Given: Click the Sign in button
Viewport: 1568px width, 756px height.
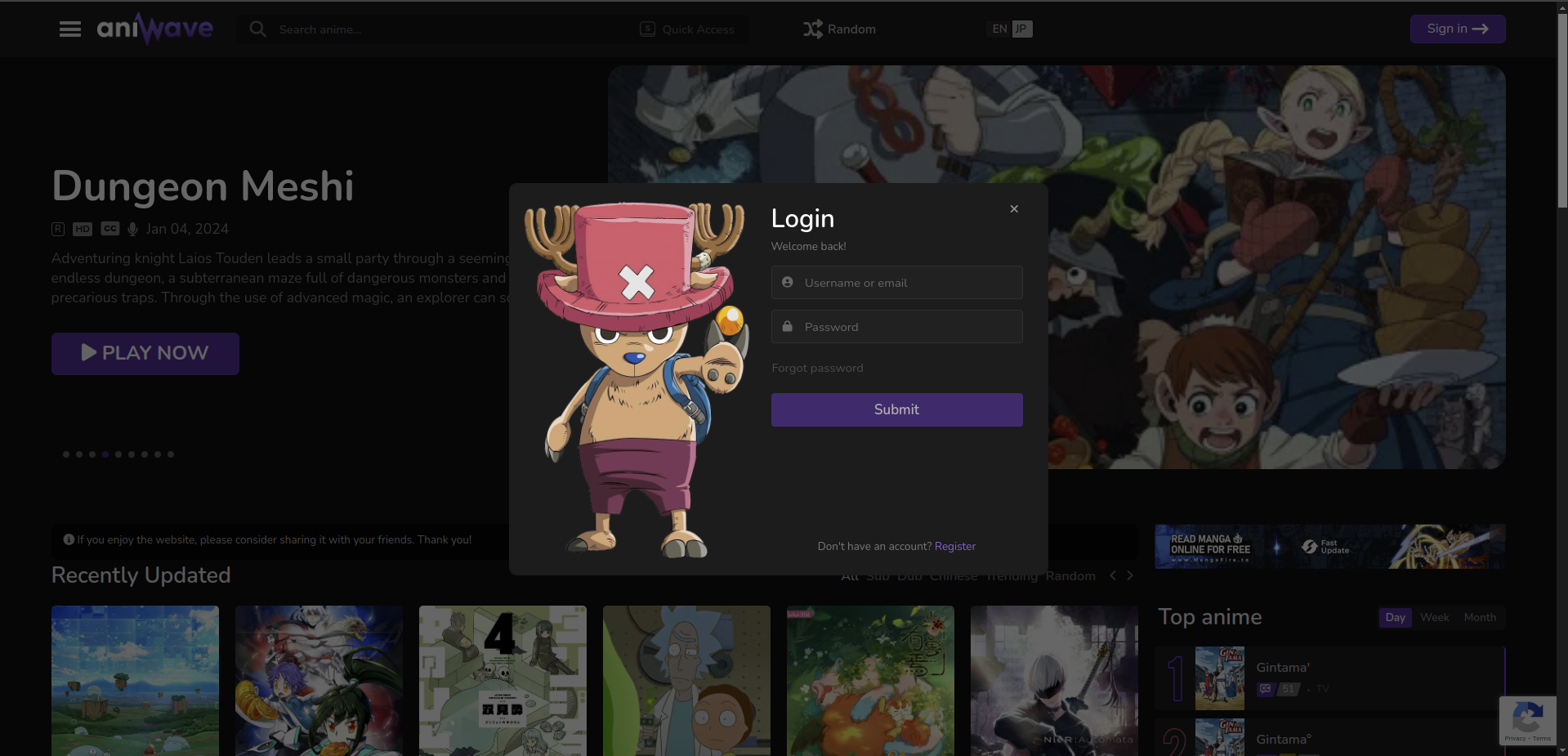Looking at the screenshot, I should coord(1458,29).
